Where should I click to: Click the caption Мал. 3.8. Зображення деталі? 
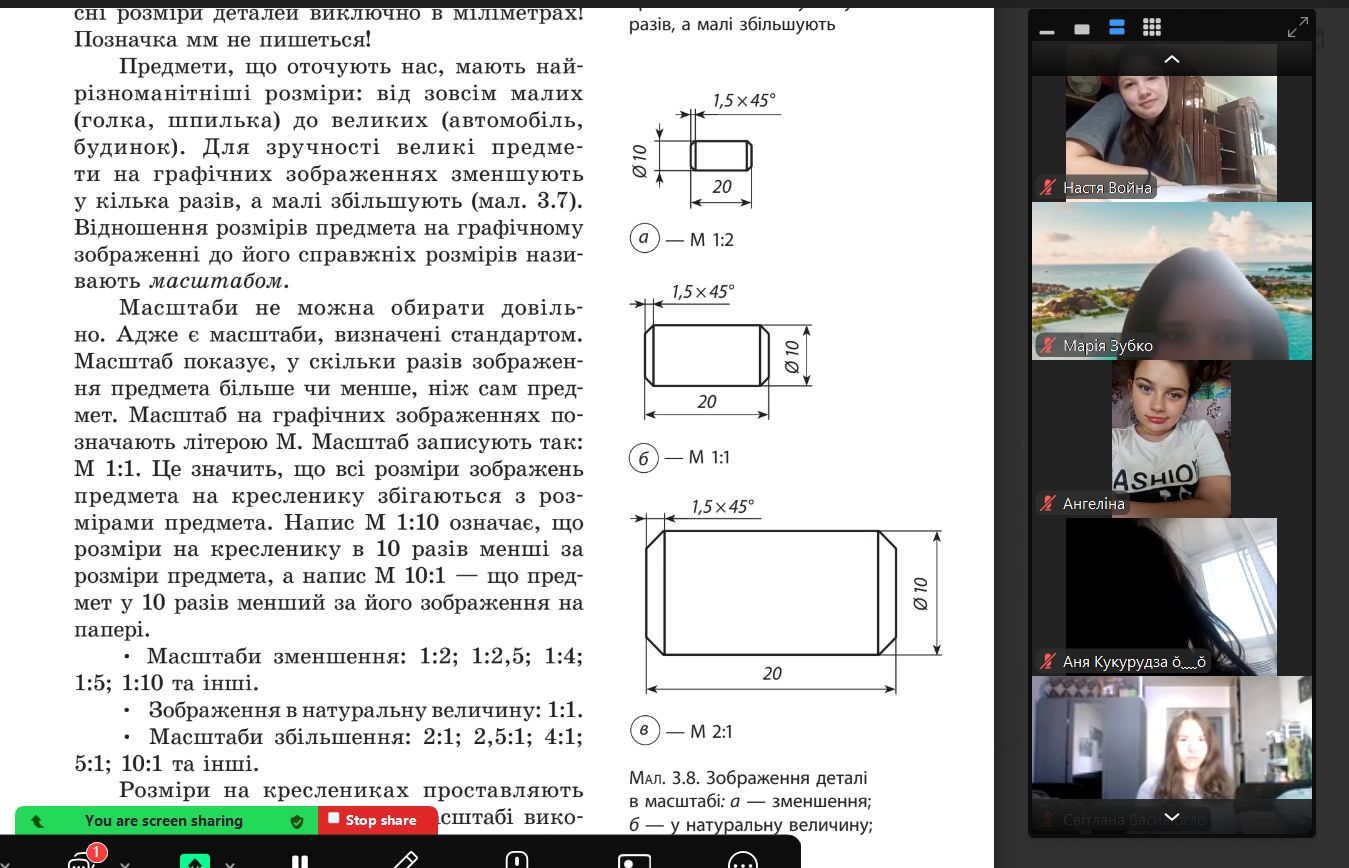point(748,778)
